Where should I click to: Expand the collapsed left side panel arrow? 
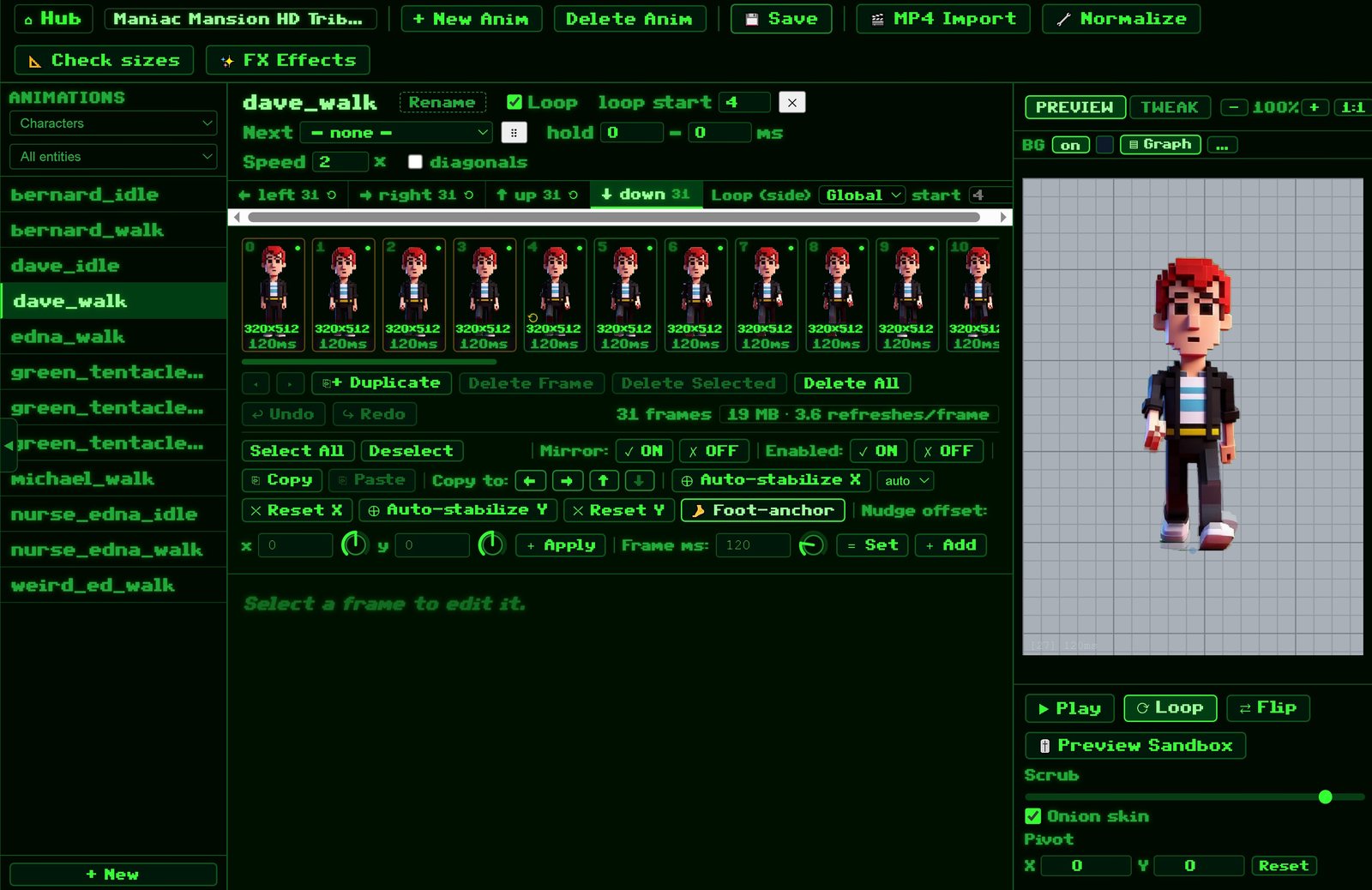8,445
